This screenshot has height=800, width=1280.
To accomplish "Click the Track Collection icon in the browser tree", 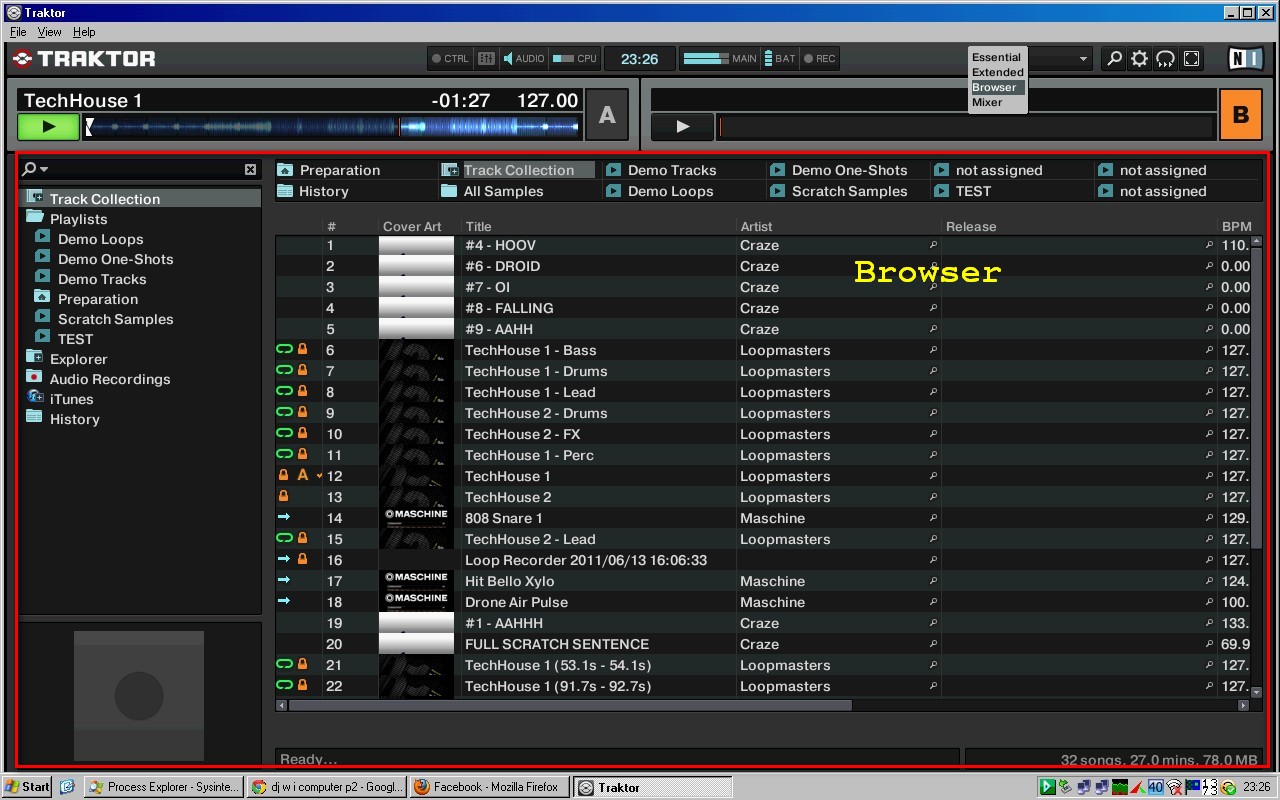I will pos(34,198).
